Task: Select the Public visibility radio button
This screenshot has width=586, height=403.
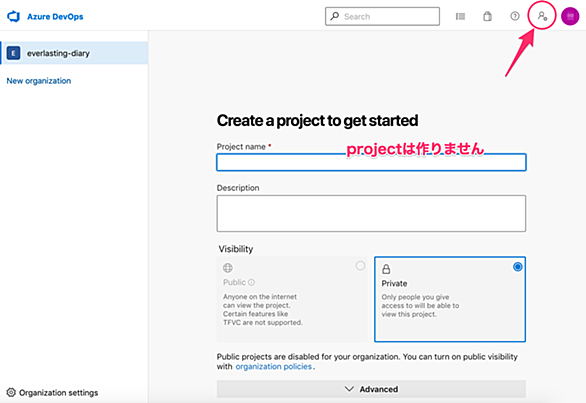Action: point(360,266)
